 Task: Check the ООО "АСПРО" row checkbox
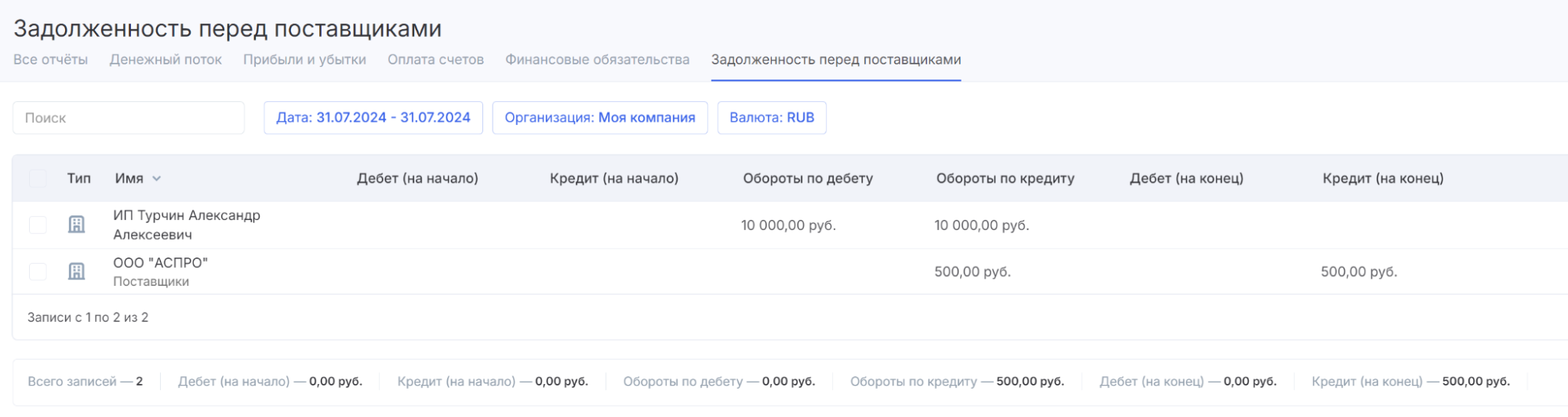coord(38,272)
